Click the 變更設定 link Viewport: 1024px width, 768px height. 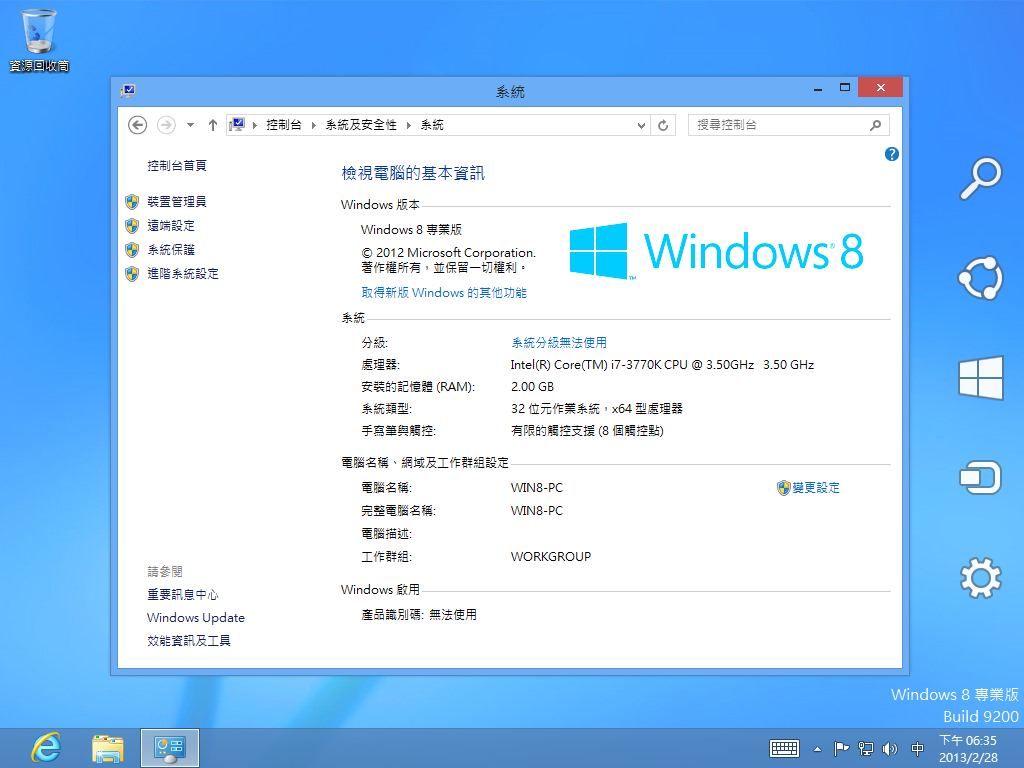pyautogui.click(x=816, y=488)
